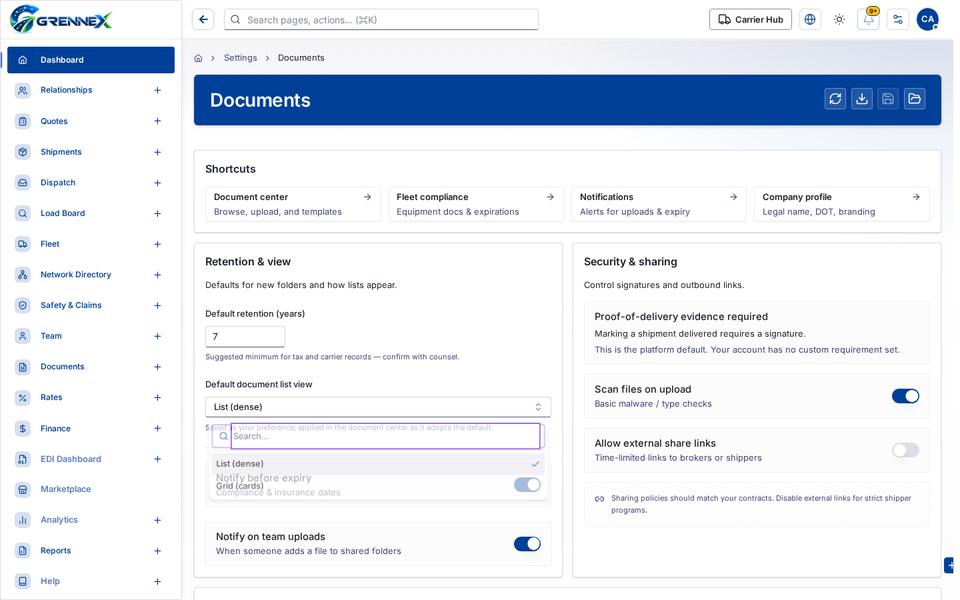Viewport: 960px width, 600px height.
Task: Open Document center shortcut
Action: pyautogui.click(x=293, y=204)
